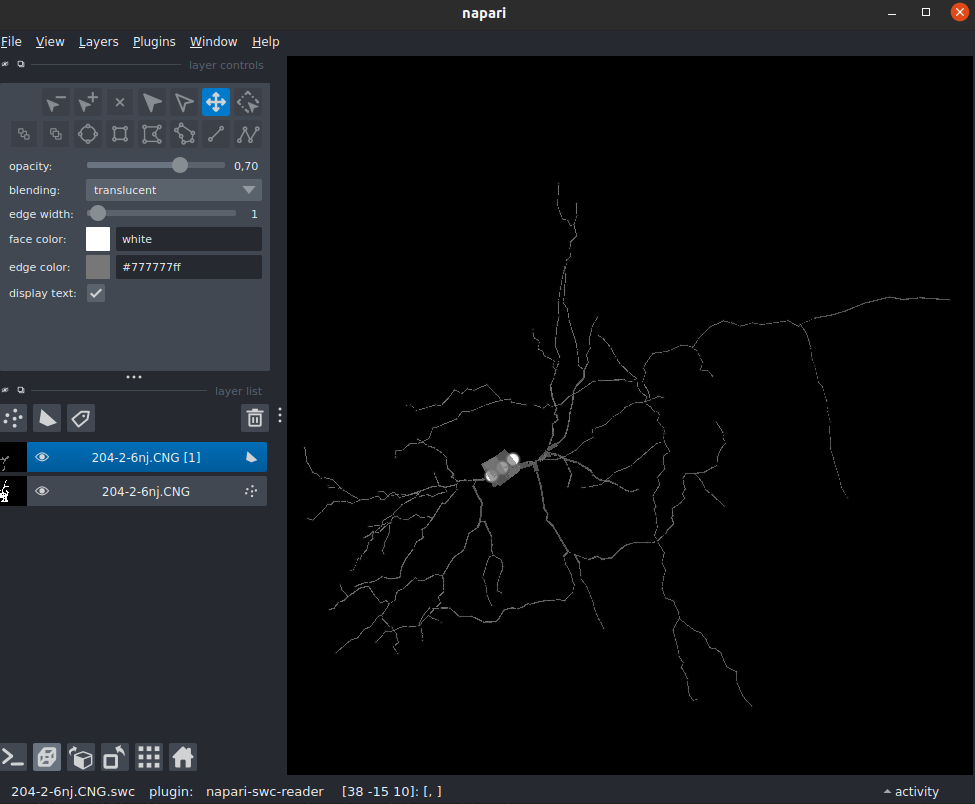975x804 pixels.
Task: Open the blending mode dropdown
Action: point(174,190)
